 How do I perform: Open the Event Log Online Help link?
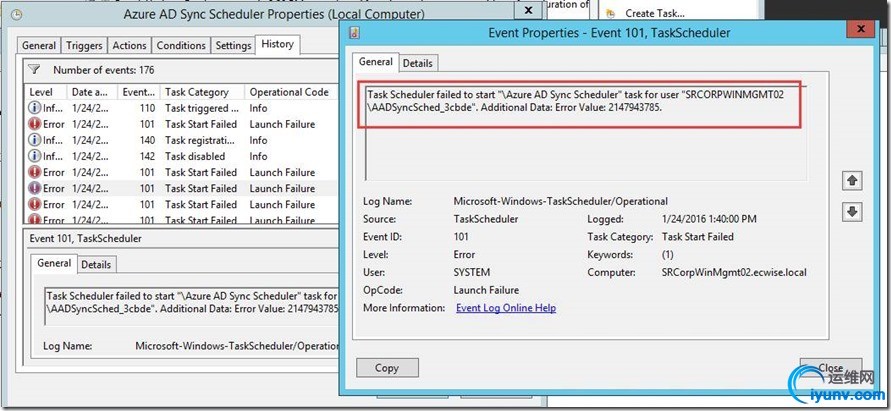click(x=506, y=308)
